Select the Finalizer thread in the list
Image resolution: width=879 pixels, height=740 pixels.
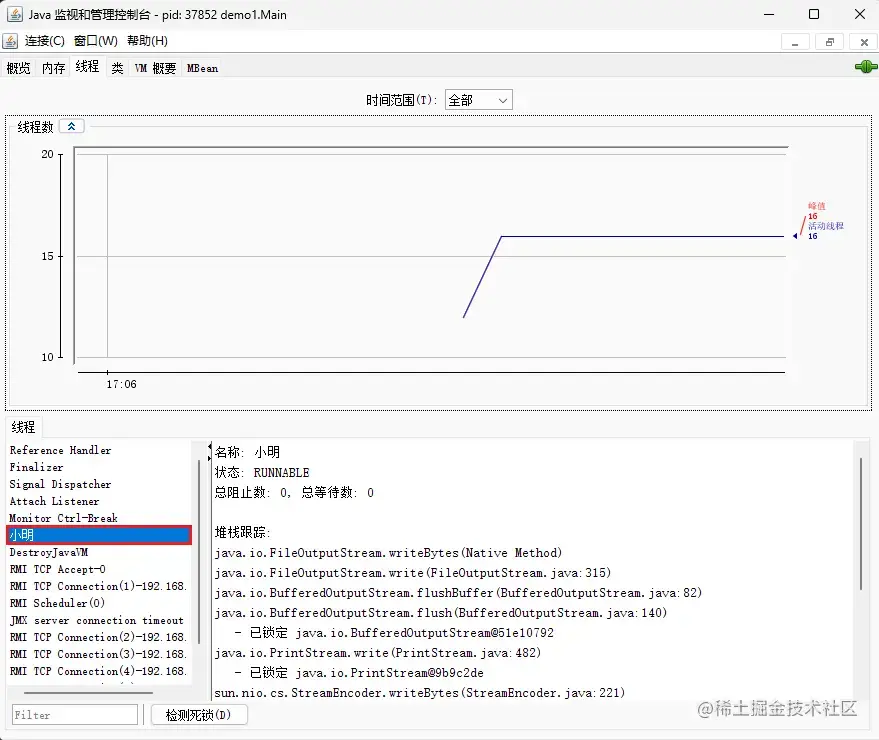pyautogui.click(x=36, y=467)
